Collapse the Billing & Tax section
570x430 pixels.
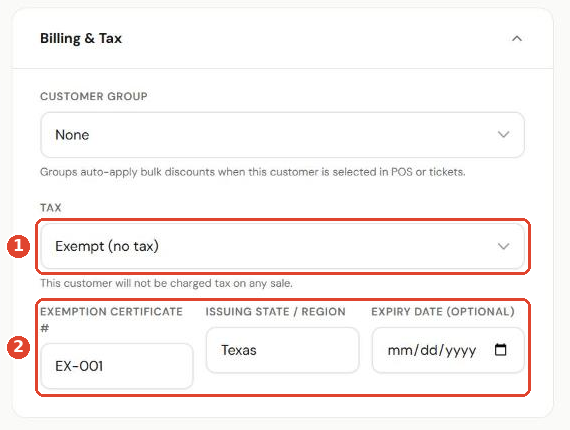[x=517, y=39]
